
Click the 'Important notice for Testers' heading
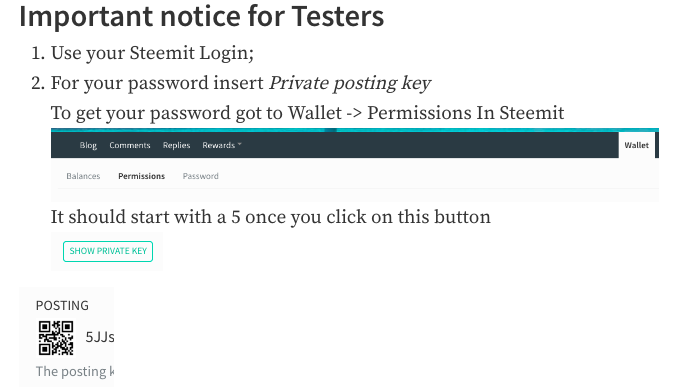[201, 16]
